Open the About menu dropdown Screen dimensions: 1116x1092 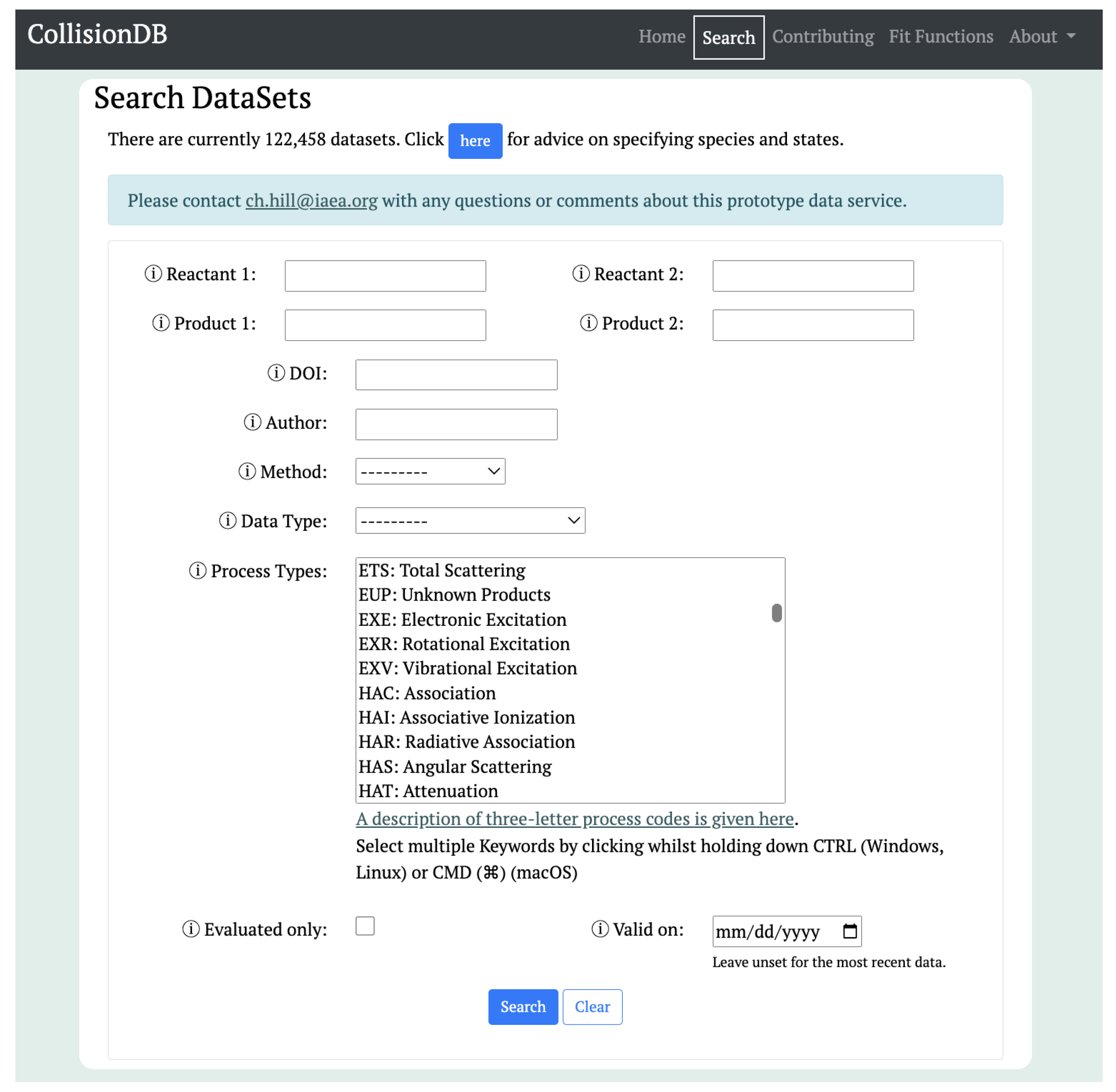pos(1042,37)
